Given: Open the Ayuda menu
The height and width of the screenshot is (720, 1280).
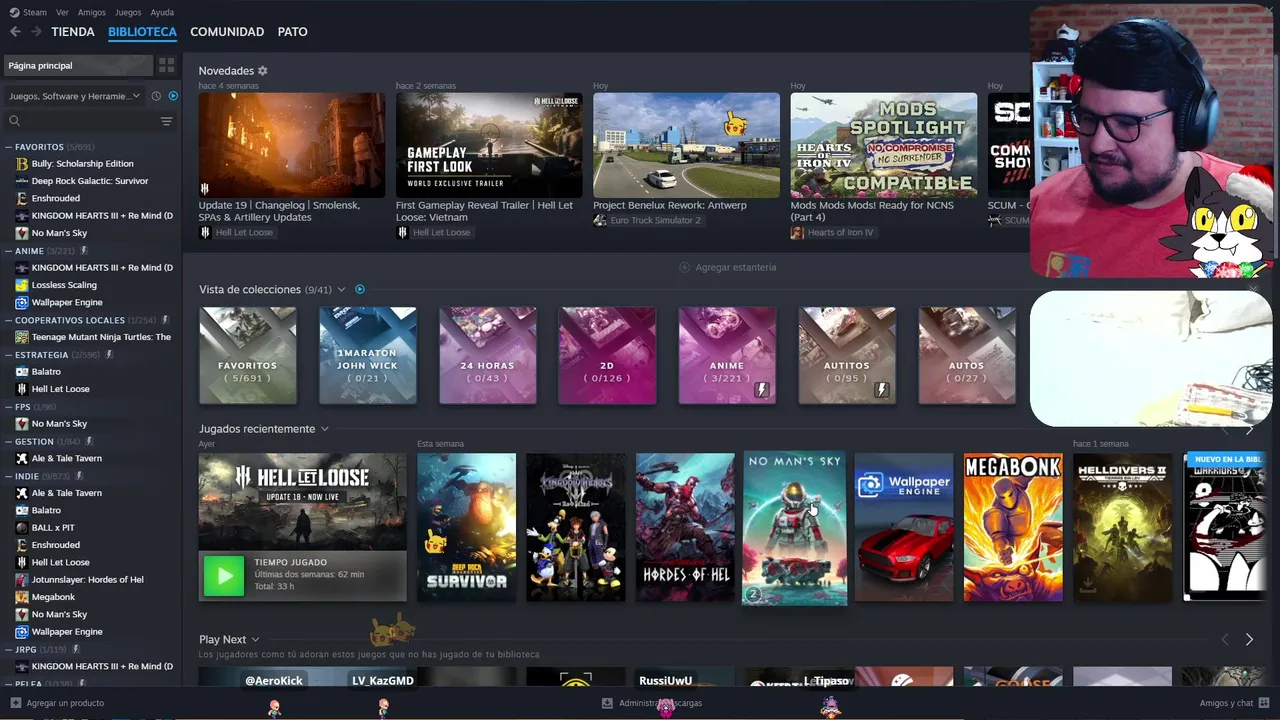Looking at the screenshot, I should tap(162, 12).
